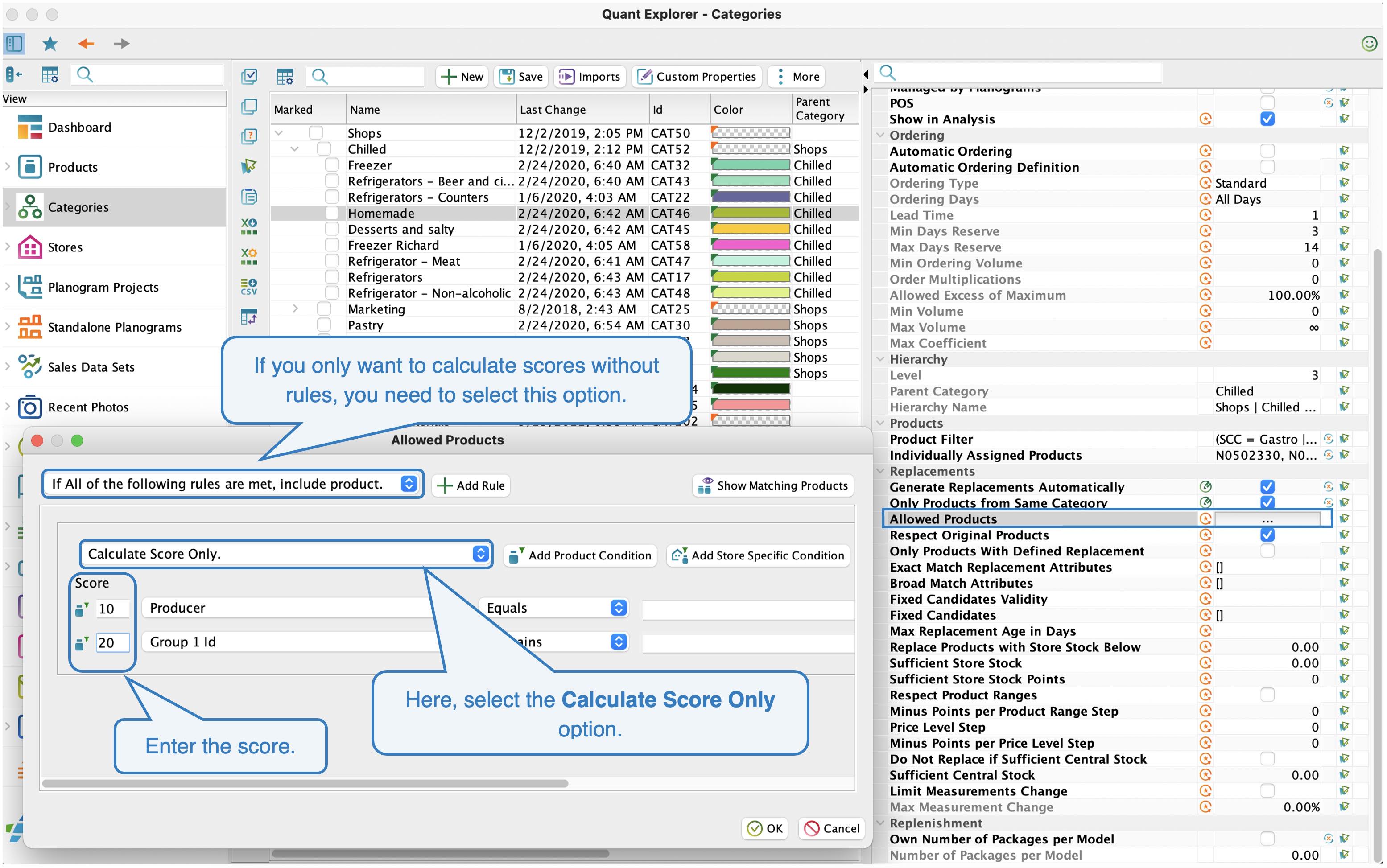
Task: Expand the Marketing tree row
Action: pos(295,309)
